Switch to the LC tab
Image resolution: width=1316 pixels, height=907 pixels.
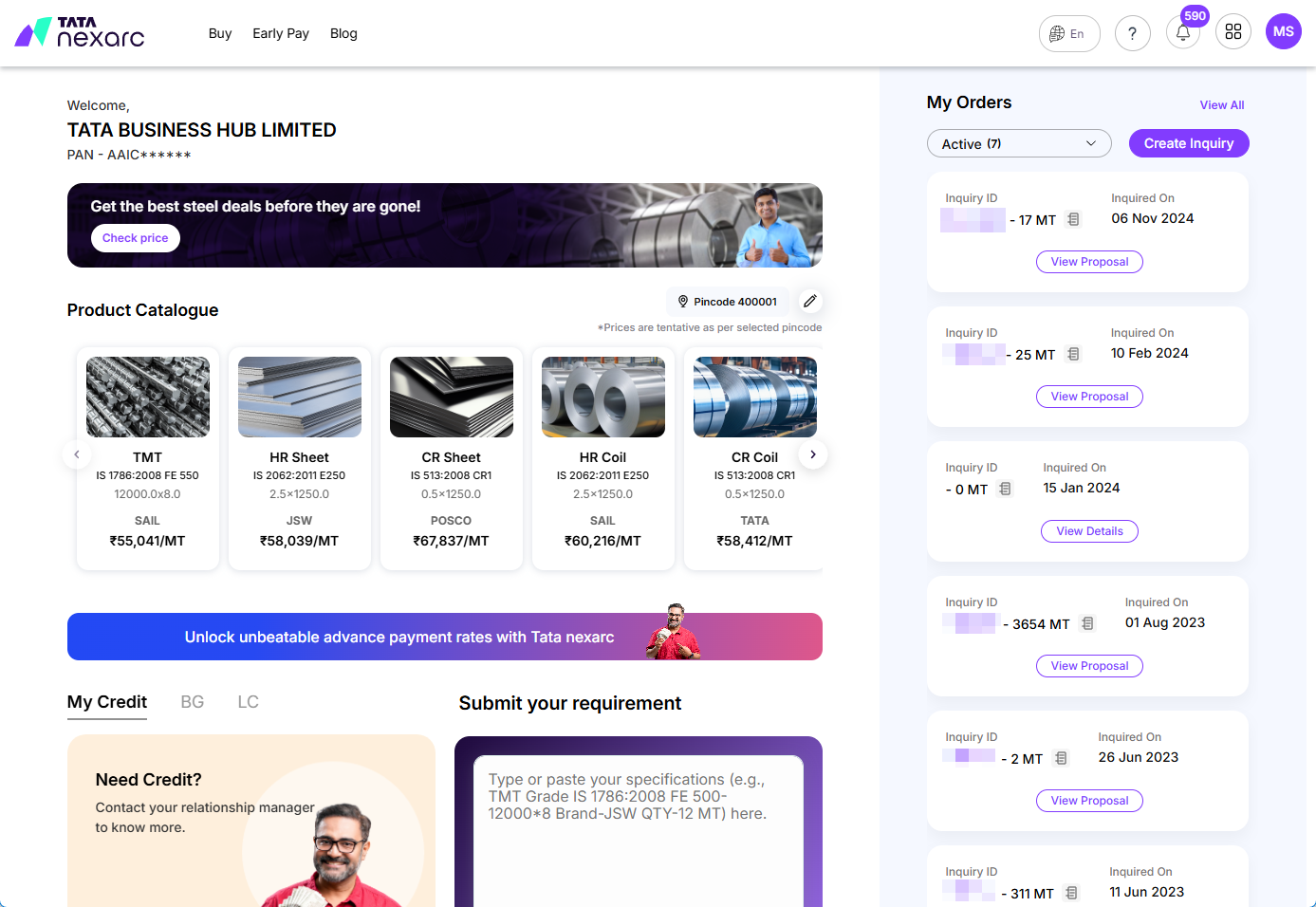pyautogui.click(x=249, y=702)
